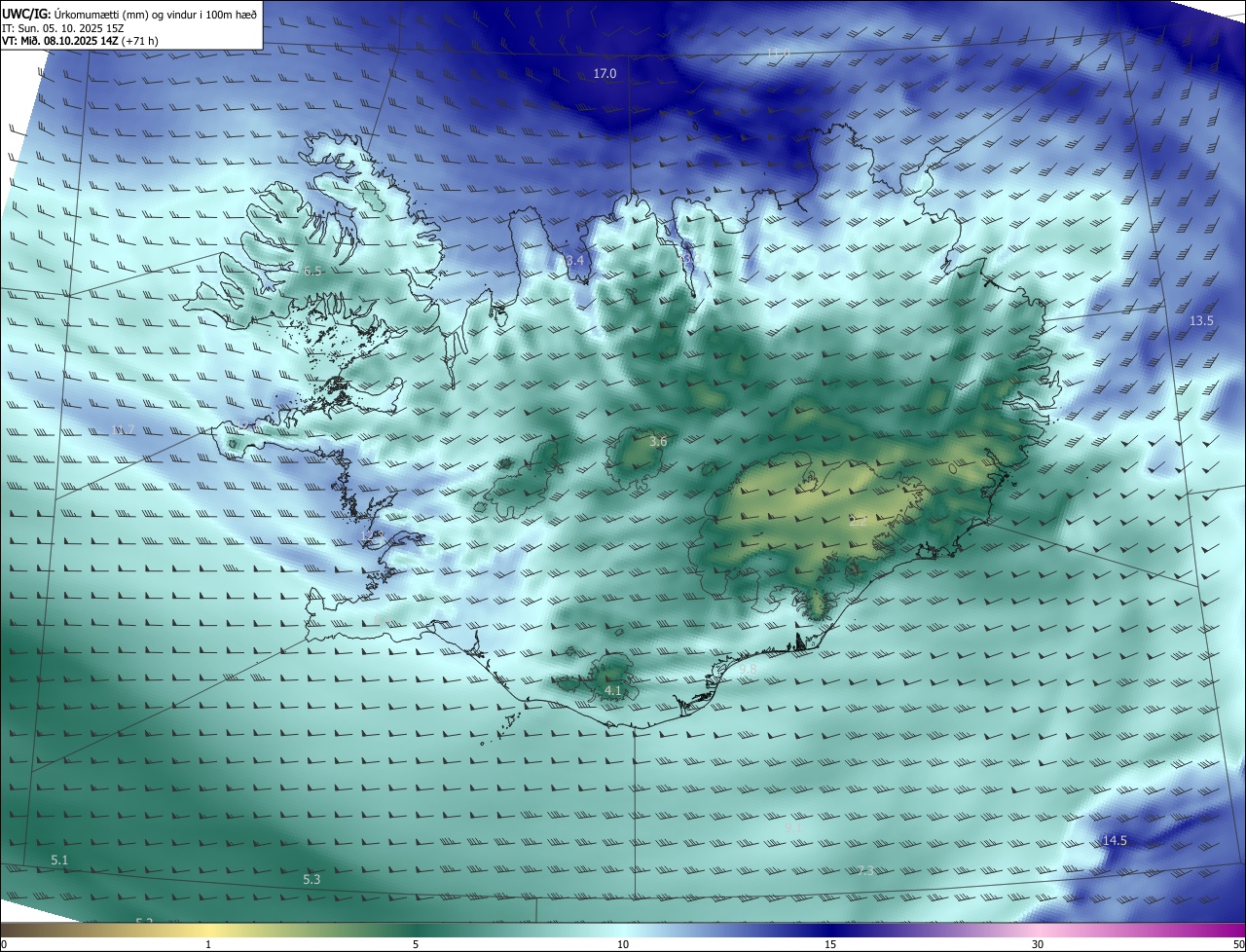This screenshot has height=952, width=1246.
Task: Click the 17.0 value label north of Iceland
Action: 605,74
